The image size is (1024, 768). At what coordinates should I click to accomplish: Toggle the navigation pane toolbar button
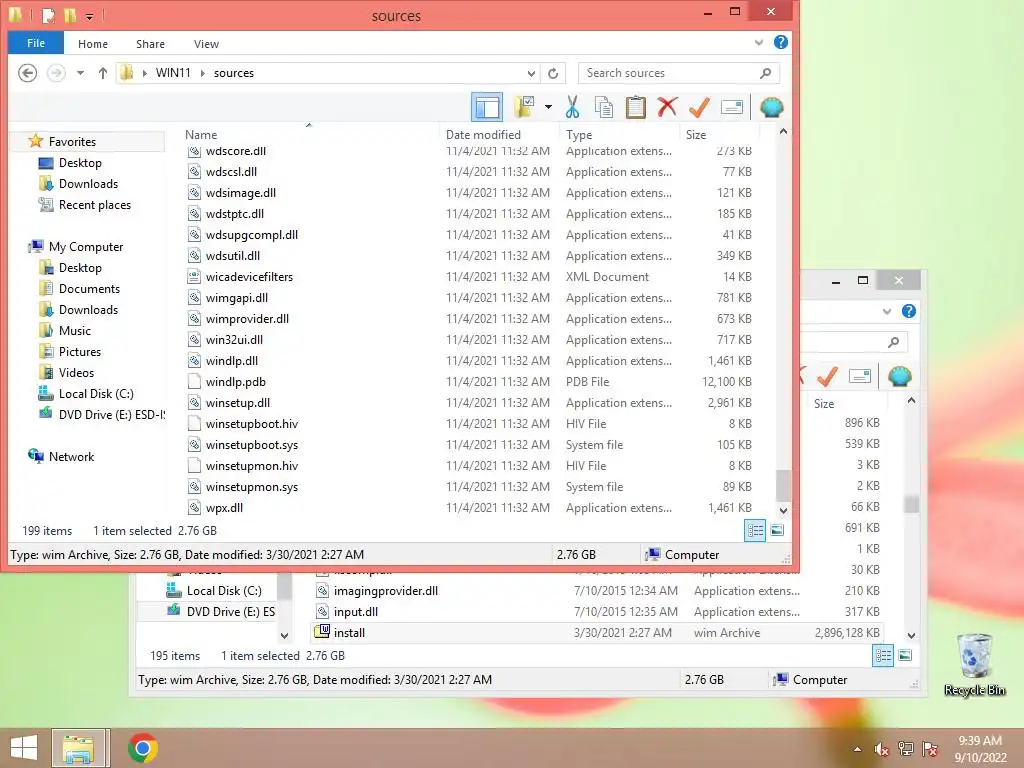[x=487, y=107]
